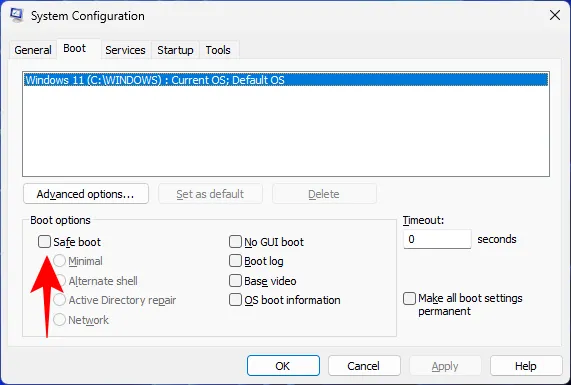
Task: Switch to the General tab
Action: [x=33, y=50]
